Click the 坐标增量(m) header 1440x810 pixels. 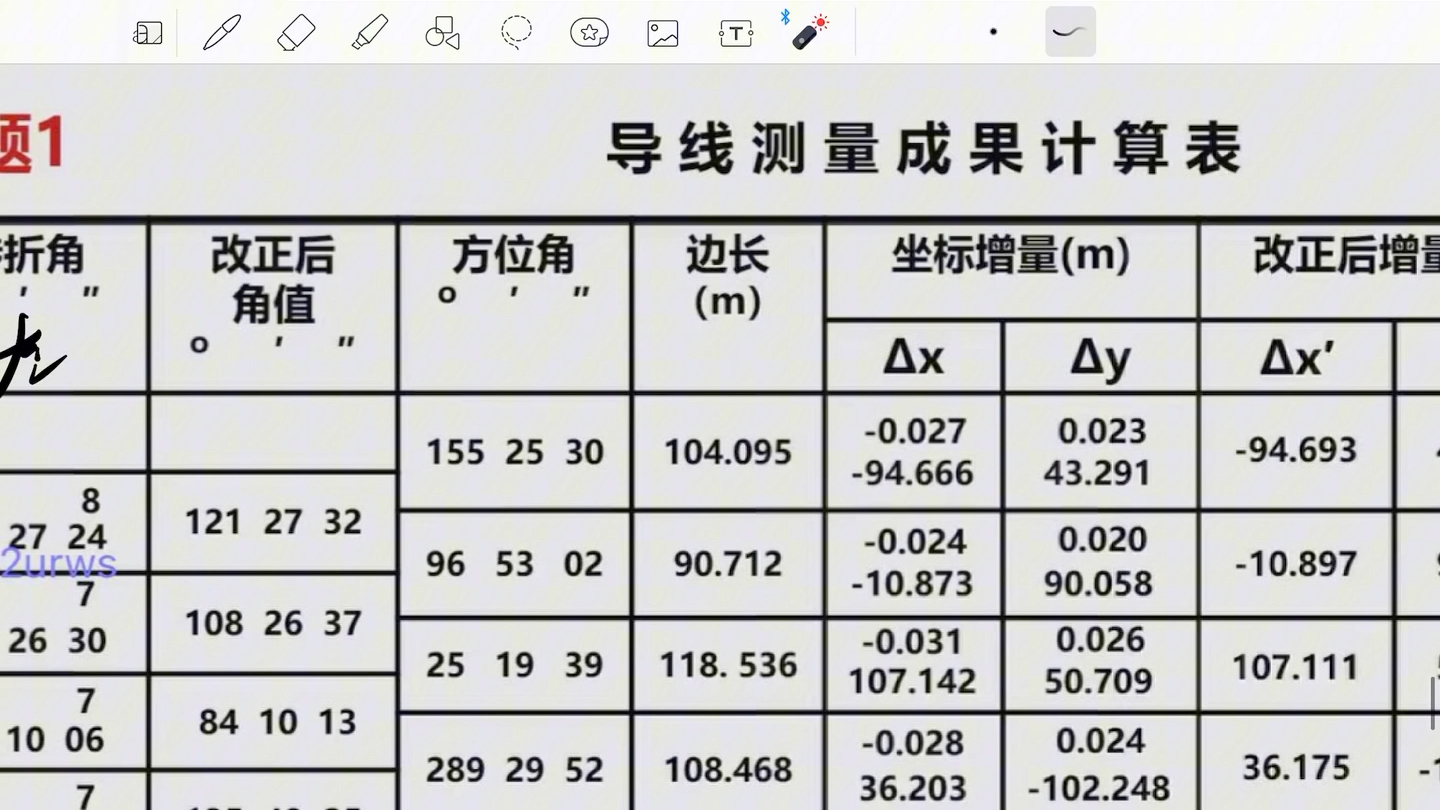coord(1011,257)
